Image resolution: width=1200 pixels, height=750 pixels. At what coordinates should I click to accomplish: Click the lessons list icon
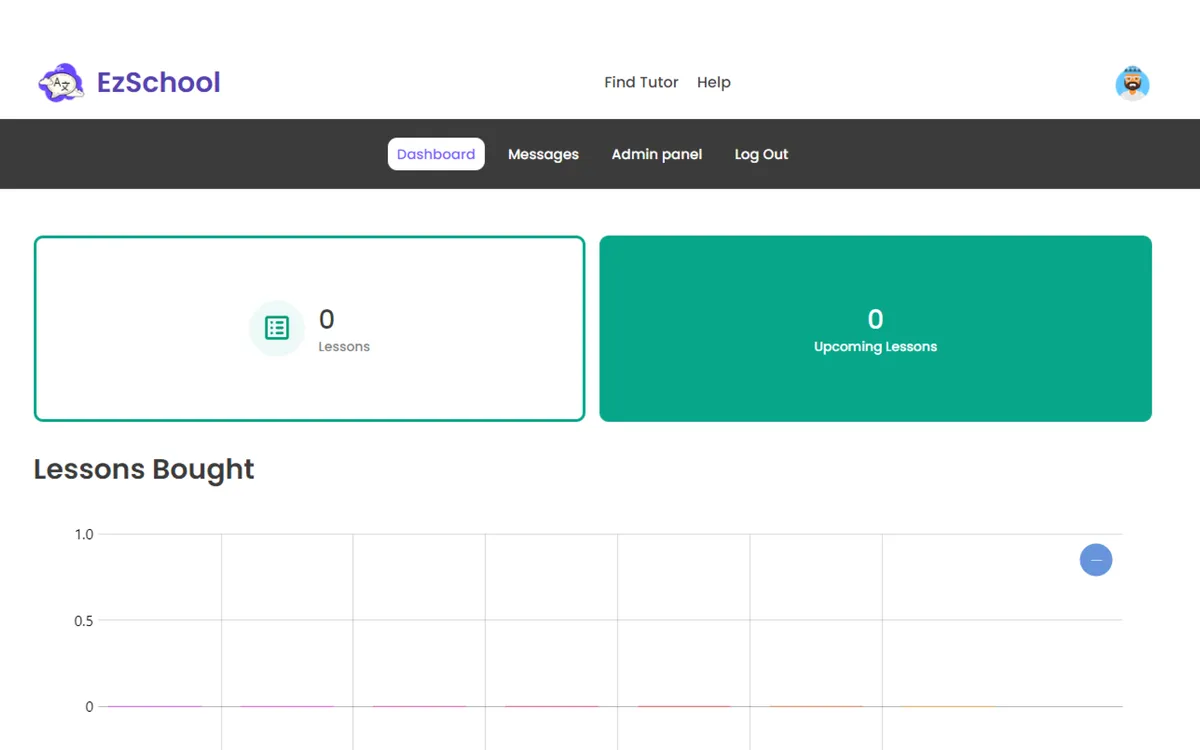[x=276, y=328]
